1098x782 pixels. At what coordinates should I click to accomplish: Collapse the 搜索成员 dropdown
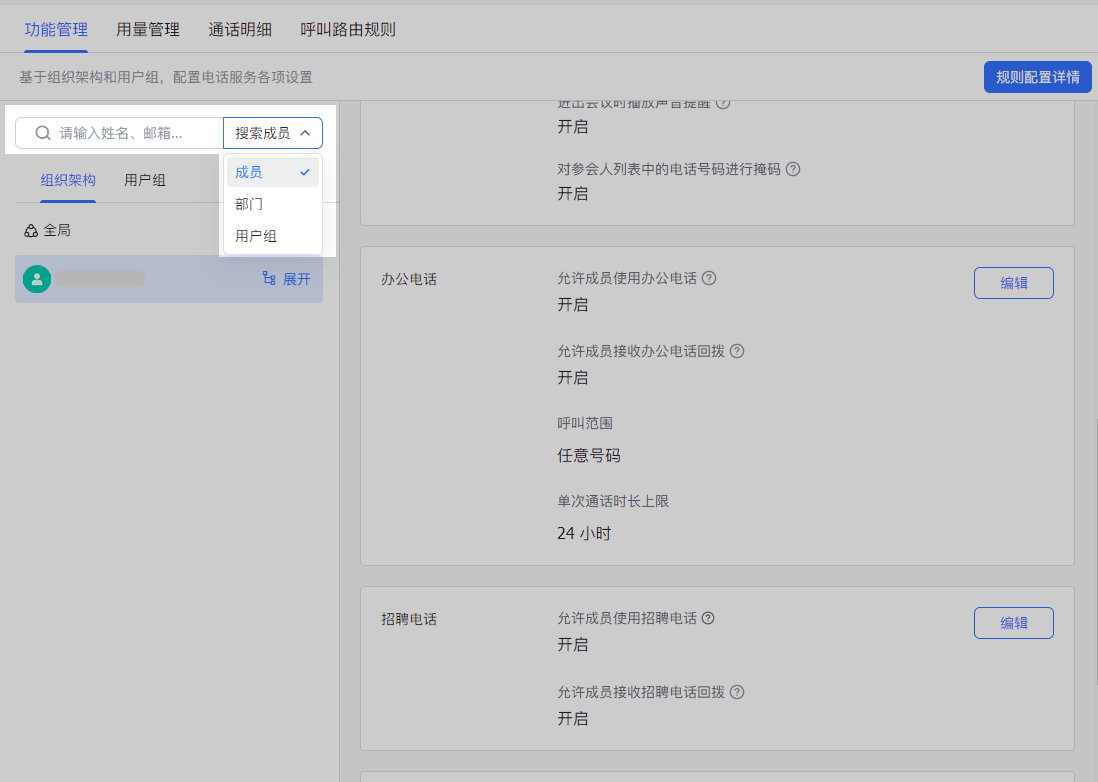click(273, 133)
